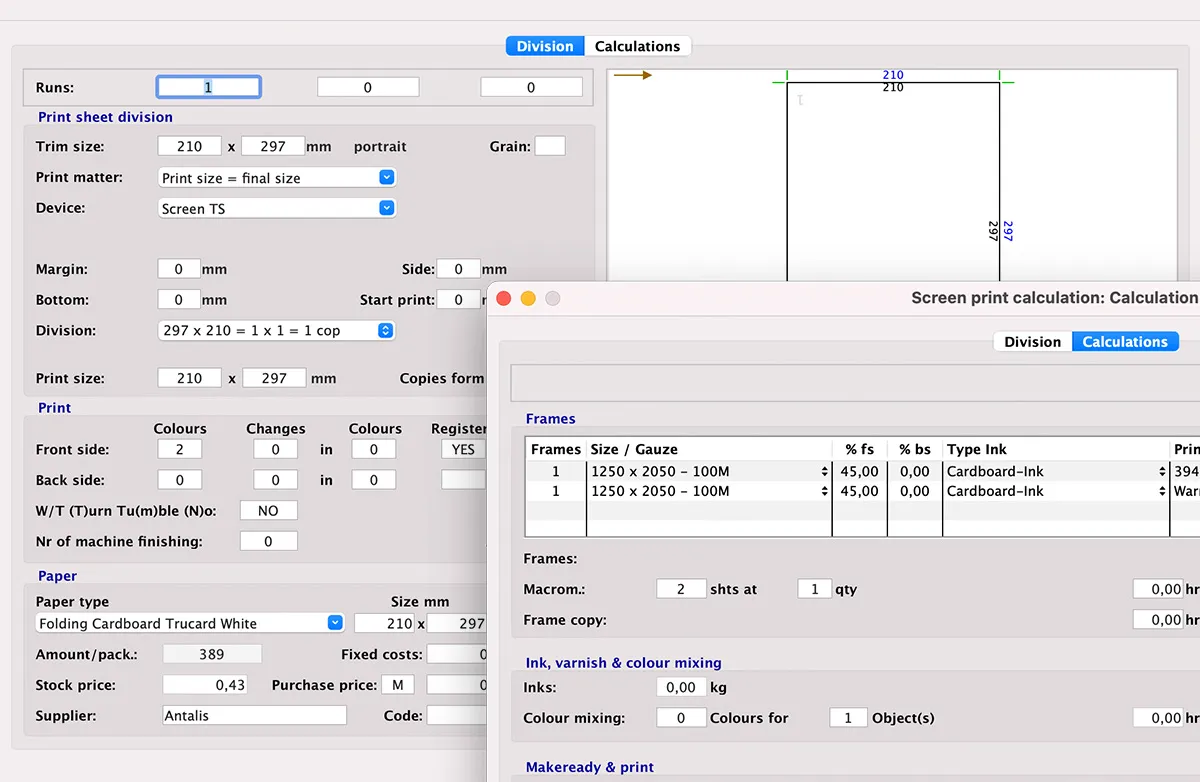Click the Grain box
The width and height of the screenshot is (1200, 782).
550,146
